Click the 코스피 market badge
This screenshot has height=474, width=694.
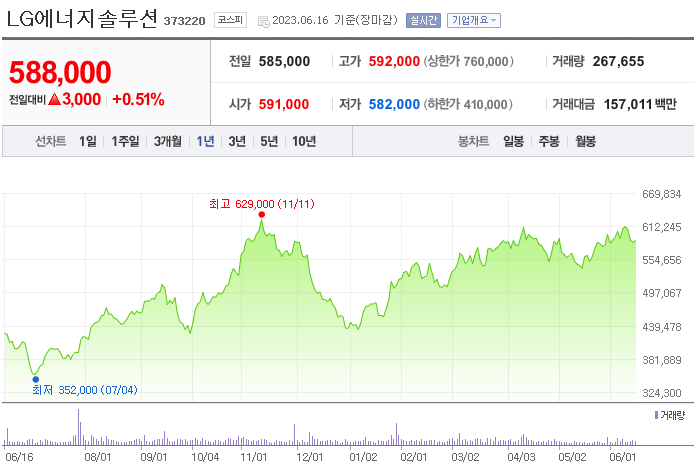230,20
